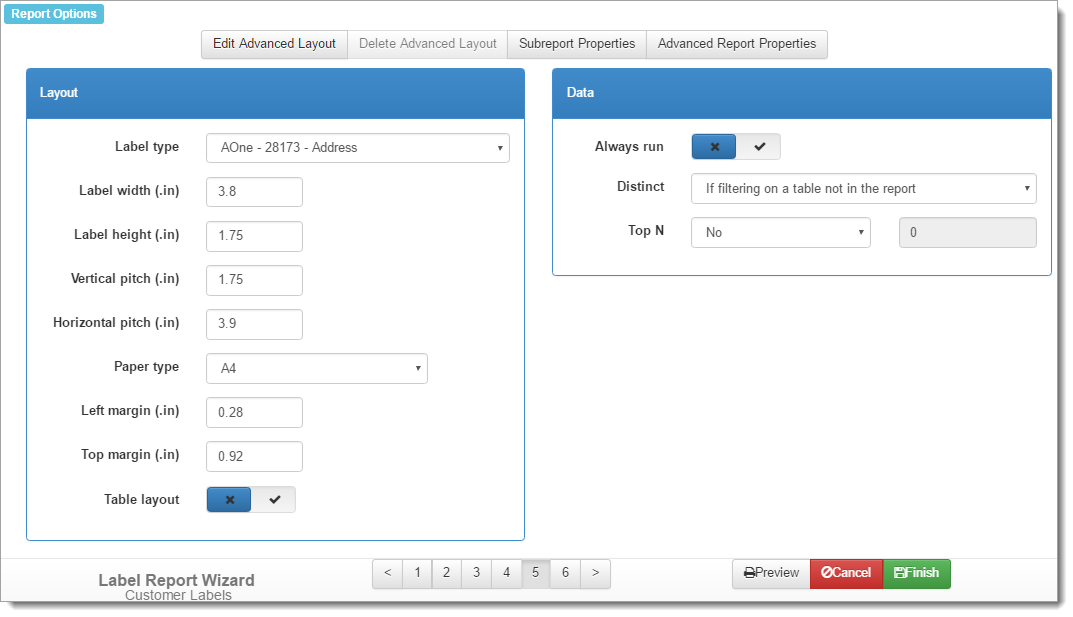The height and width of the screenshot is (617, 1073).
Task: Cancel the label report wizard
Action: coord(846,573)
